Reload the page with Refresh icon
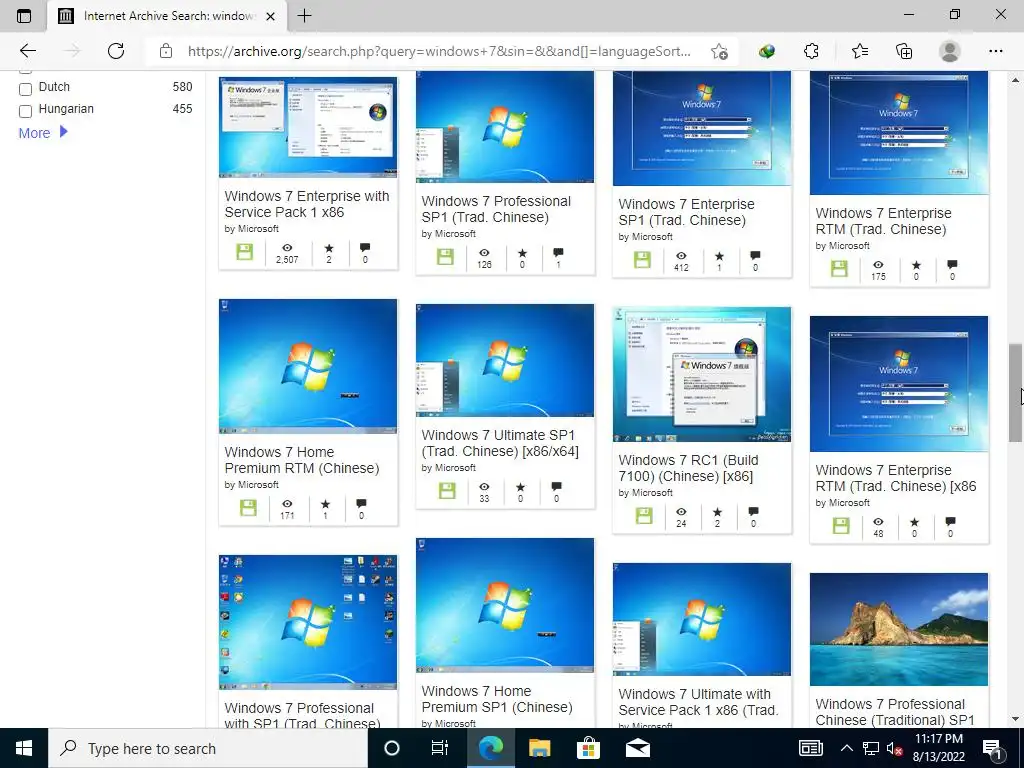 [116, 51]
